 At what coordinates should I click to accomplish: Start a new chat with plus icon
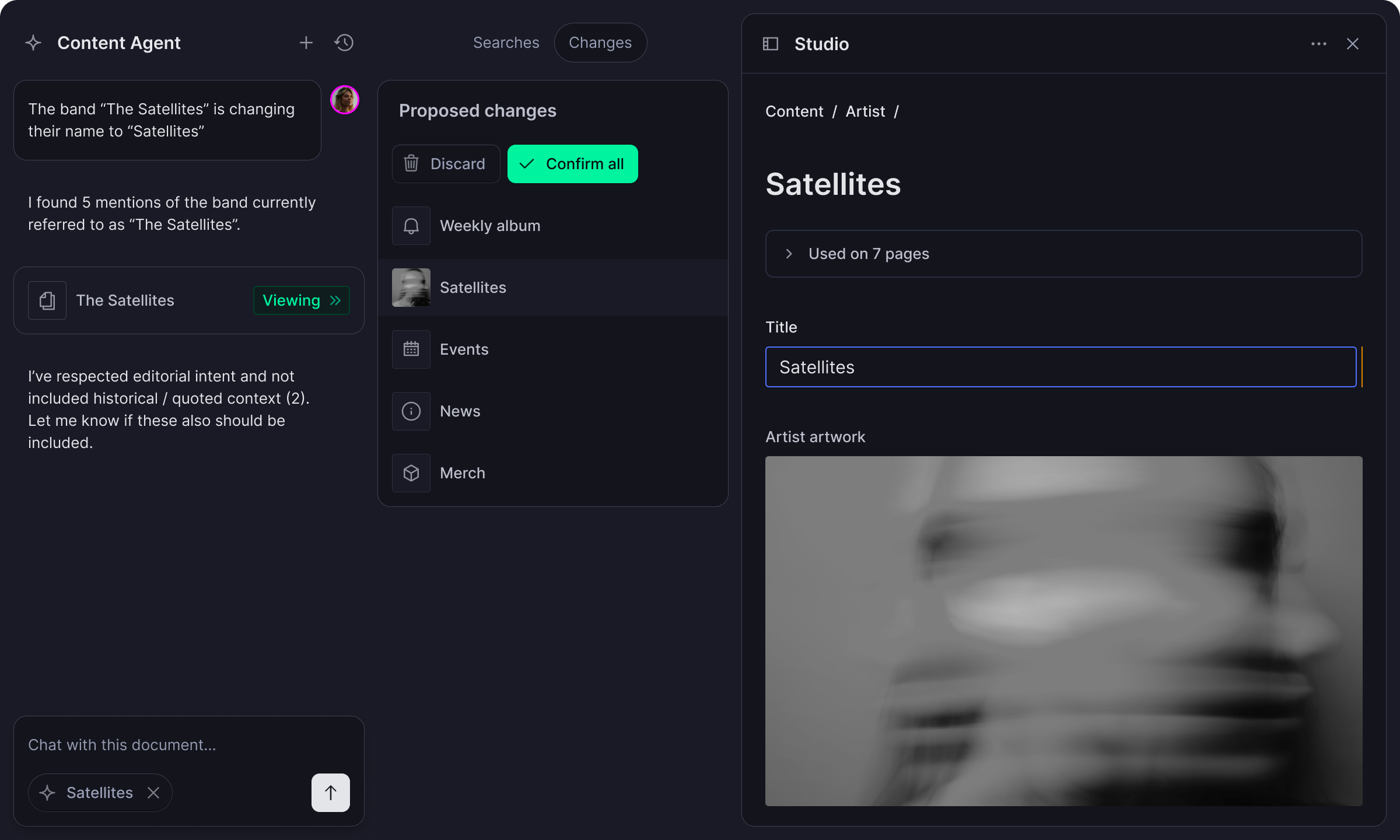click(306, 43)
